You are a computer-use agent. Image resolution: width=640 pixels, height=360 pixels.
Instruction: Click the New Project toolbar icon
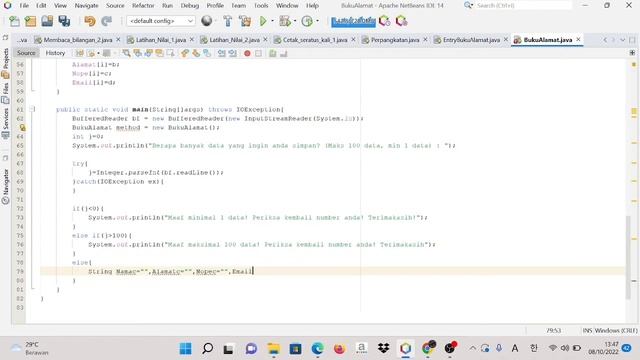pos(30,21)
